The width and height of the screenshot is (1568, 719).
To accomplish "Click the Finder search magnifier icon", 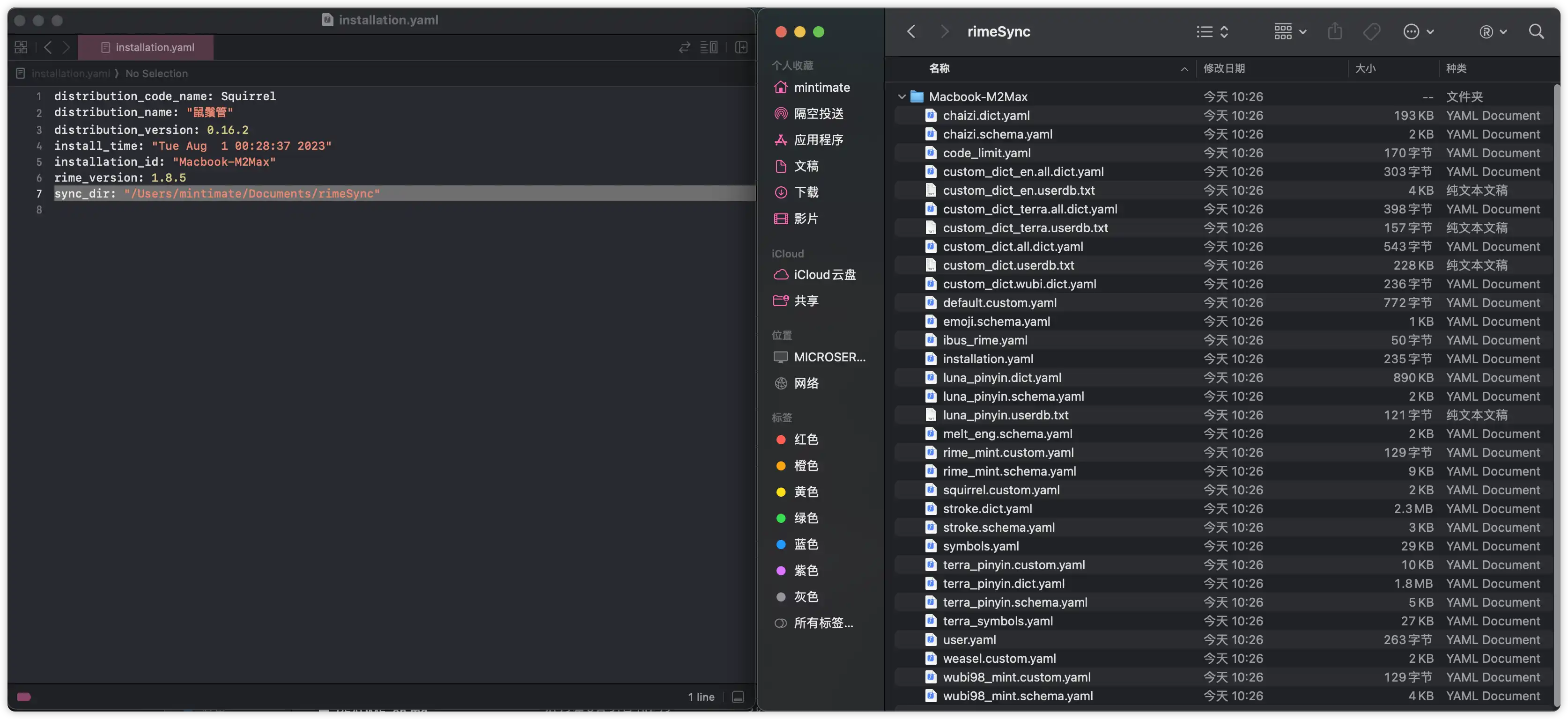I will pyautogui.click(x=1536, y=32).
